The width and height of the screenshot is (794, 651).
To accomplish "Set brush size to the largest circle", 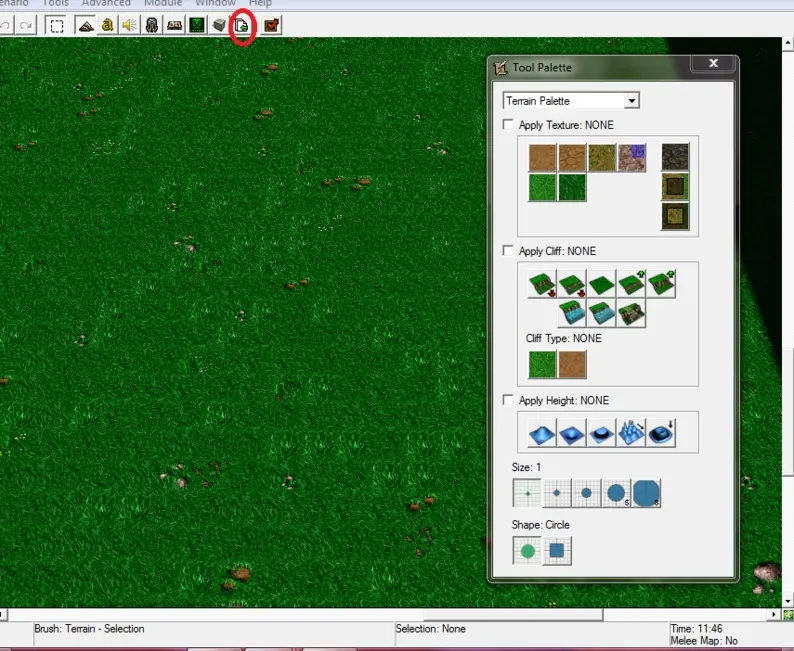I will tap(646, 493).
